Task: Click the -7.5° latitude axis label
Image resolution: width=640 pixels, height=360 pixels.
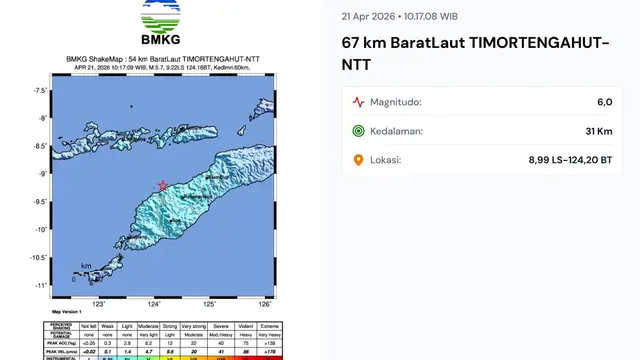Action: point(40,91)
